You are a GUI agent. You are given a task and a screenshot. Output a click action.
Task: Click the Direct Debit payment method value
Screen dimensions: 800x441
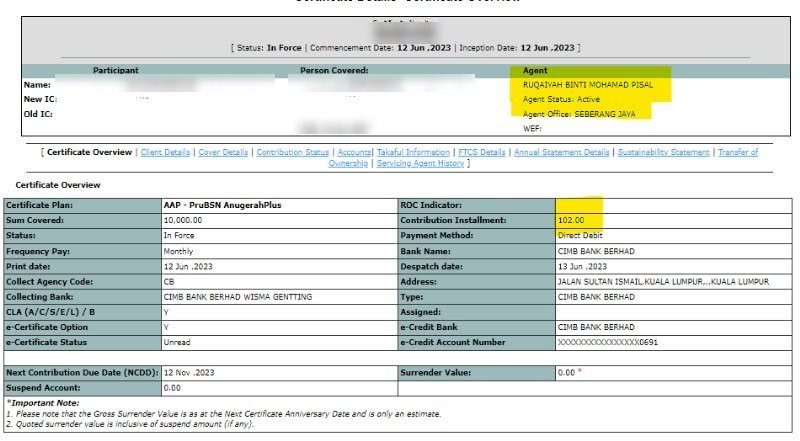click(580, 235)
